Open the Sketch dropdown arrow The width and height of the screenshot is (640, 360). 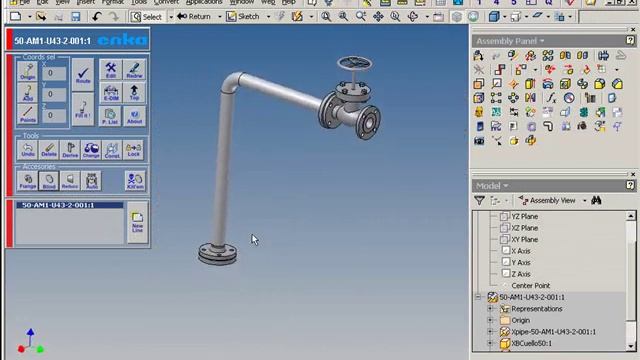point(268,17)
